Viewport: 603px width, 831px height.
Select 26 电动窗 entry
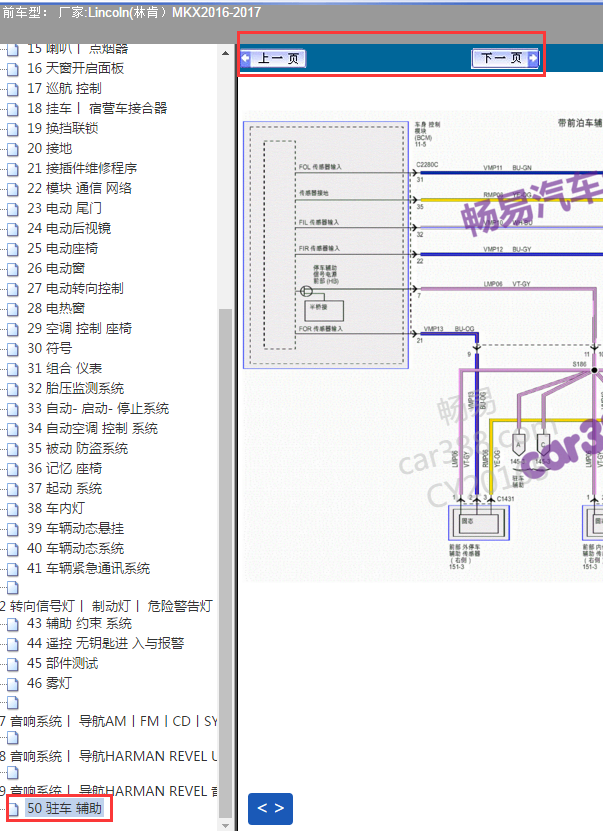coord(56,268)
